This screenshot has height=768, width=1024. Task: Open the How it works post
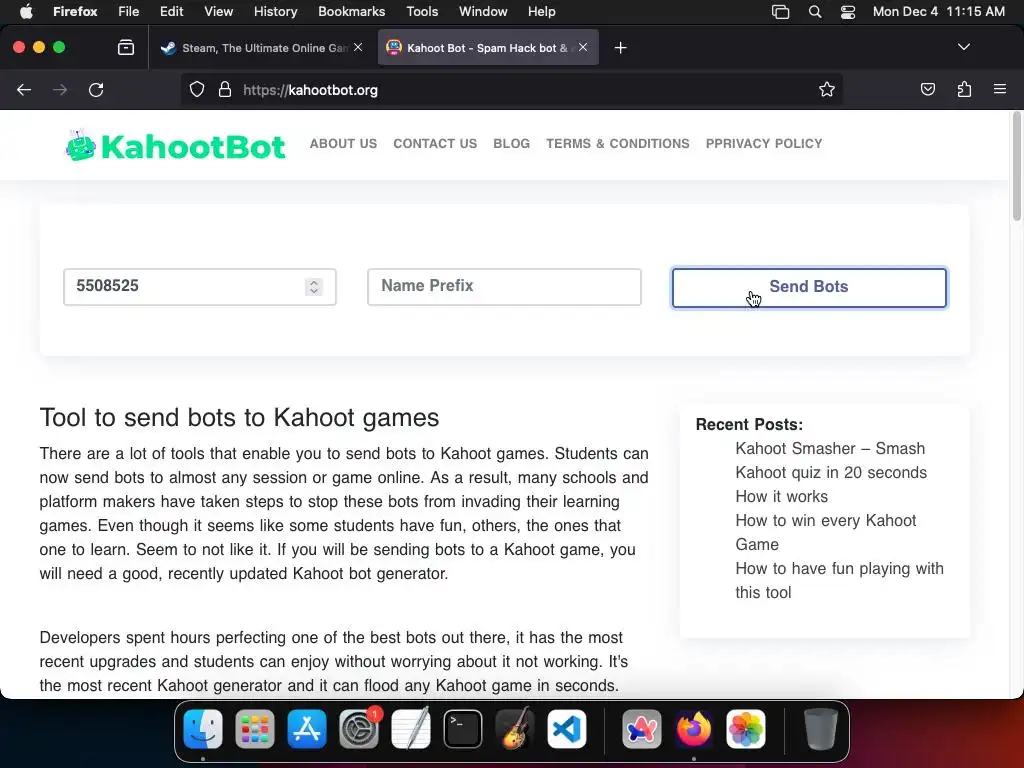point(782,496)
